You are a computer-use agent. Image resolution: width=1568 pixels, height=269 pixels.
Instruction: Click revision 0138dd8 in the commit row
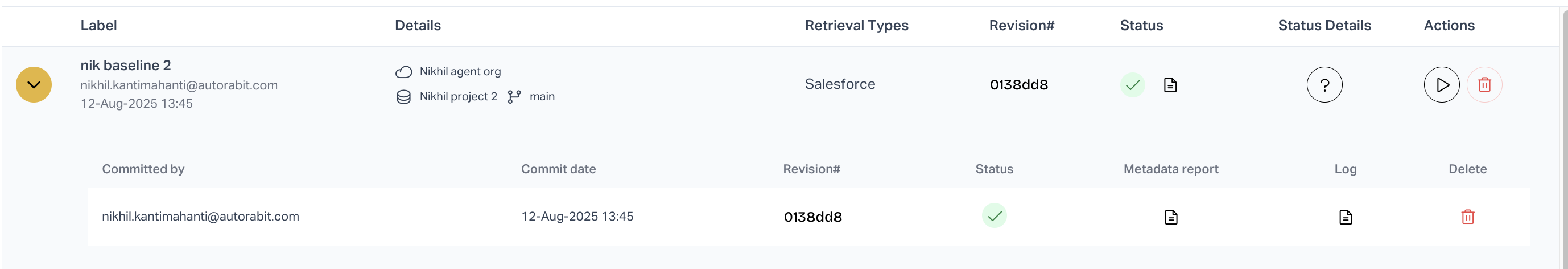(x=812, y=217)
